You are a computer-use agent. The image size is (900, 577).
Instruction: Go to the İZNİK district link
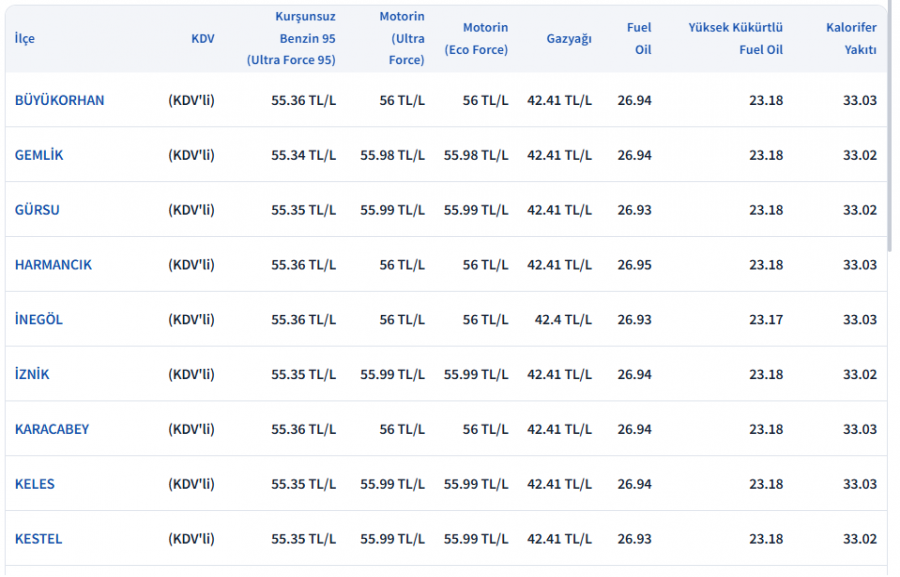point(32,375)
